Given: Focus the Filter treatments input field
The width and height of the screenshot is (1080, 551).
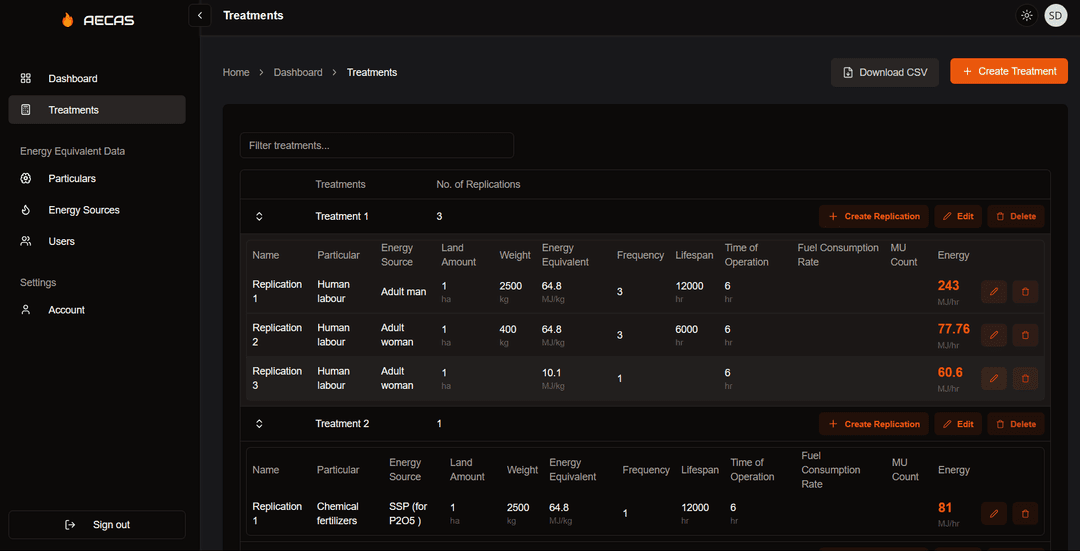Looking at the screenshot, I should pos(377,145).
